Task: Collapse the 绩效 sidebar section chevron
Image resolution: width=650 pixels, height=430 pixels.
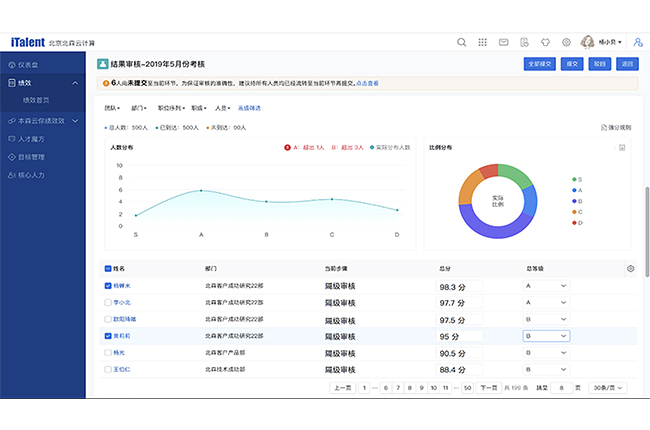Action: (75, 83)
